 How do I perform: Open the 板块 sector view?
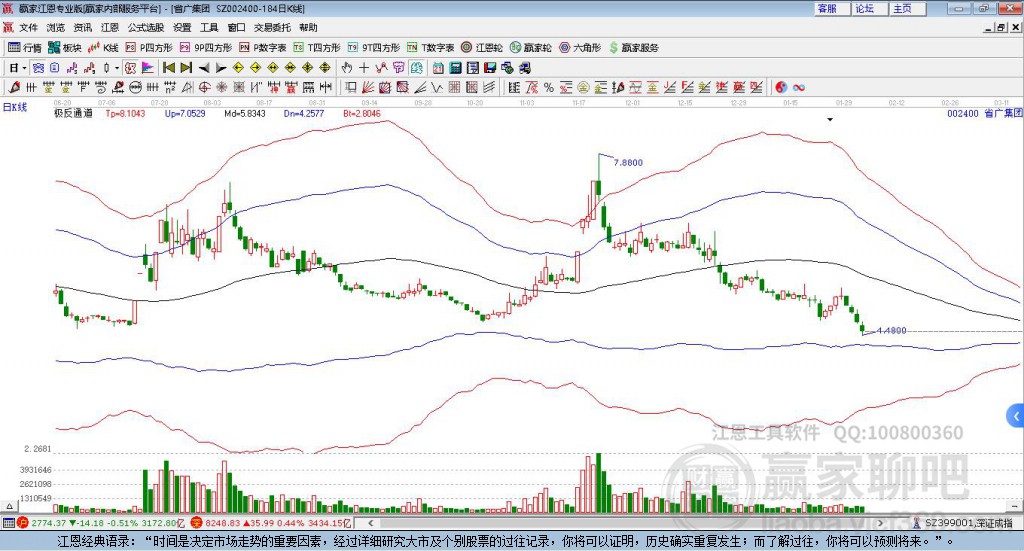(x=64, y=48)
